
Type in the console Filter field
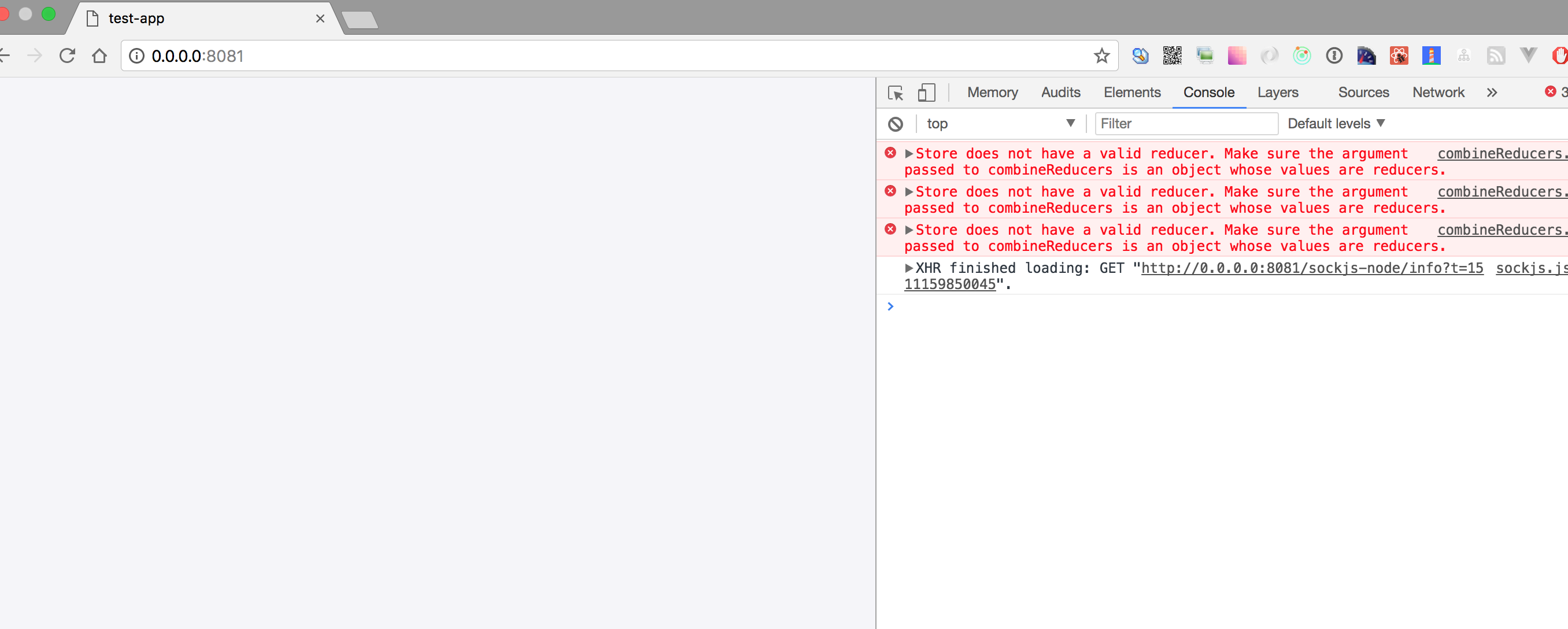coord(1185,124)
